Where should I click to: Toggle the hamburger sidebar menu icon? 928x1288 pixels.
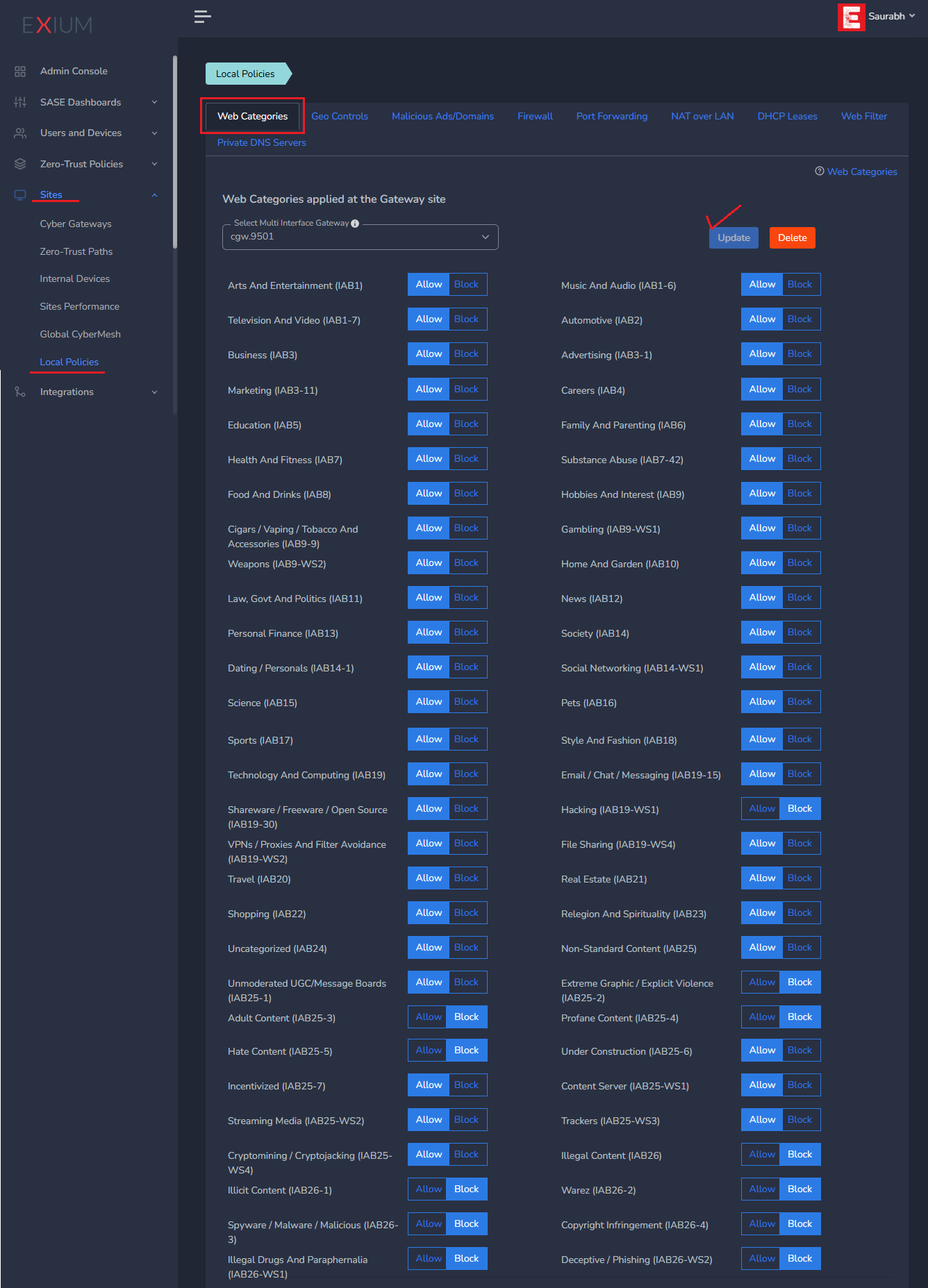202,17
